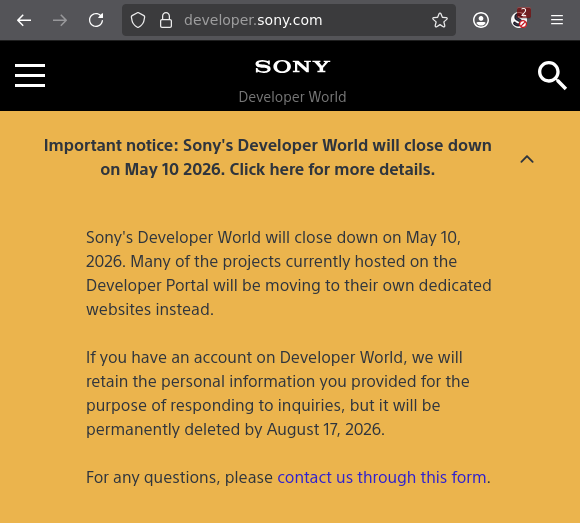Image resolution: width=580 pixels, height=523 pixels.
Task: Click the SONY logo
Action: click(x=292, y=67)
